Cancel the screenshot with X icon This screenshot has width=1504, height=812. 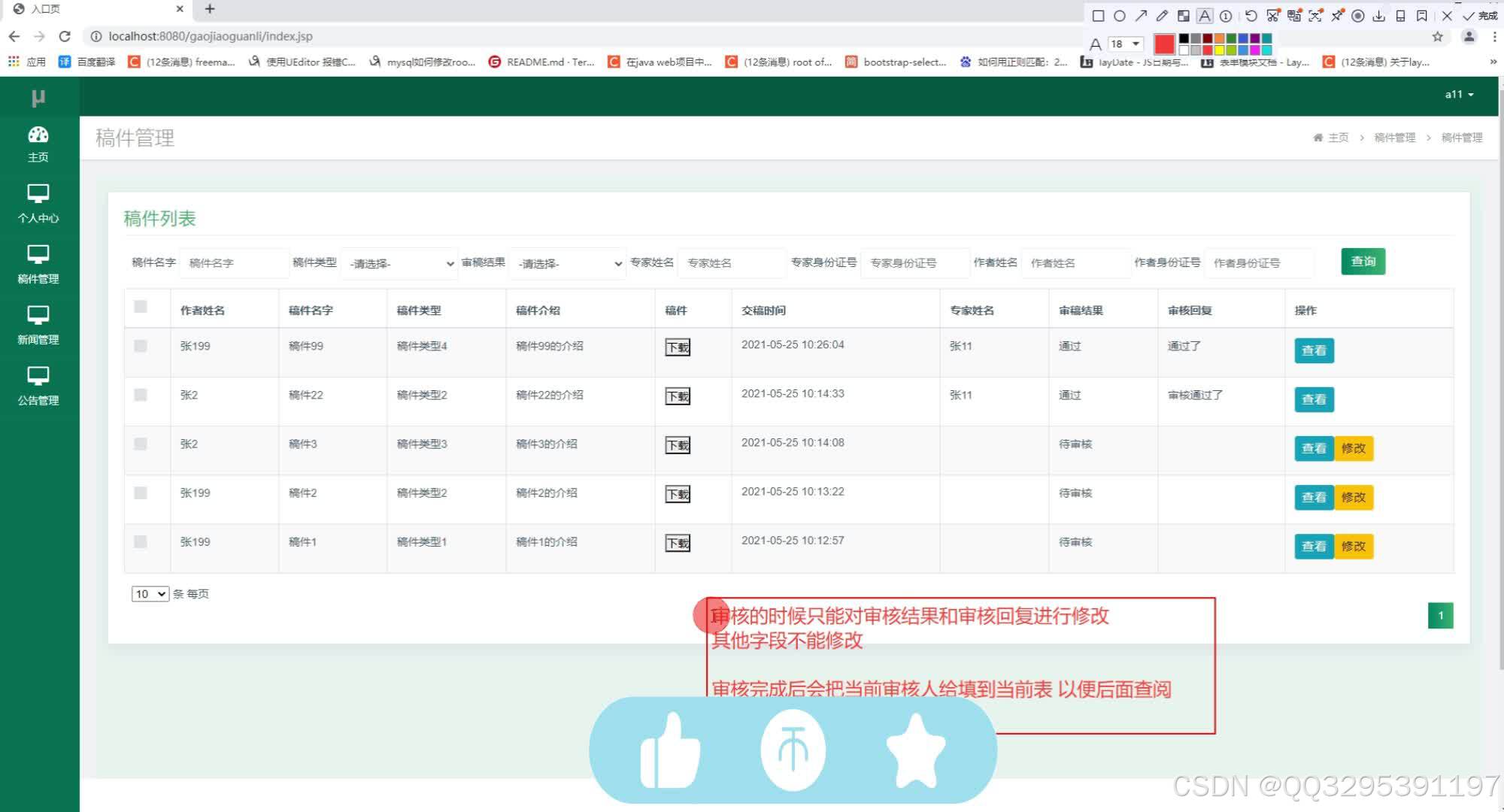pos(1447,16)
